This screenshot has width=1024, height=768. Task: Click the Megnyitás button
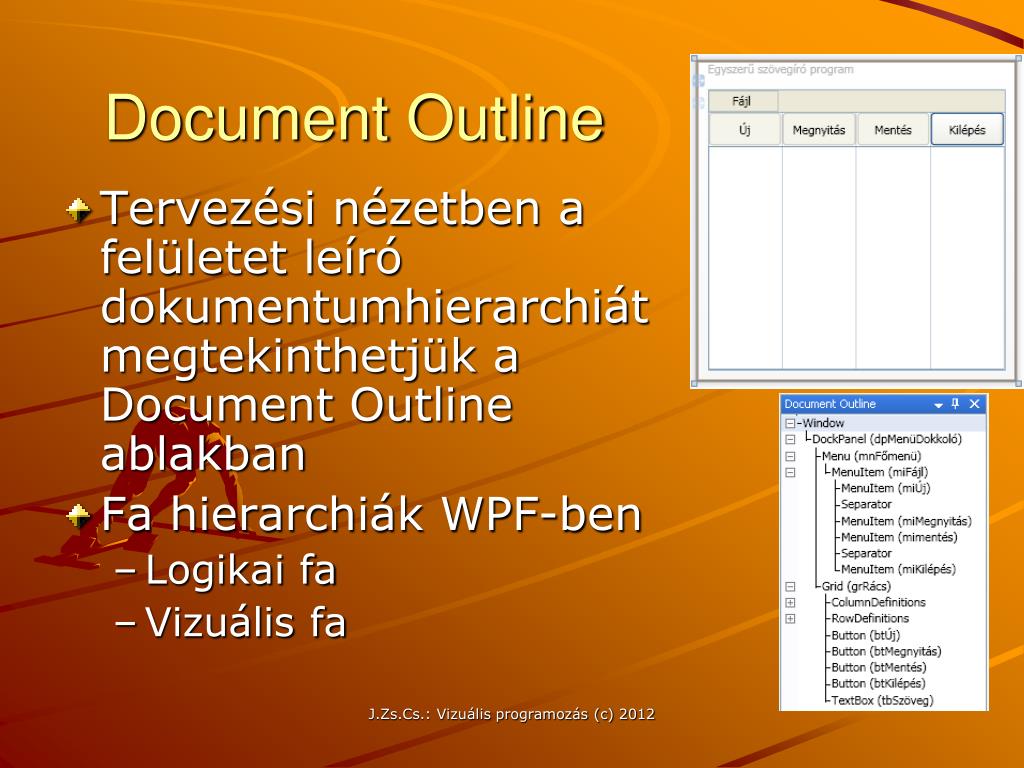tap(819, 129)
